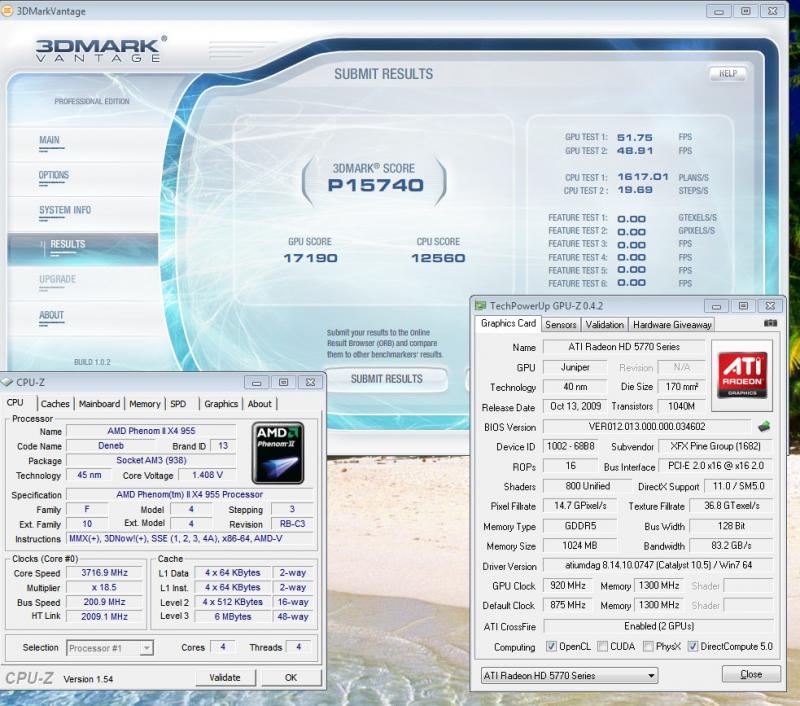Viewport: 800px width, 706px height.
Task: Select the CPU tab in CPU-Z
Action: pos(15,402)
